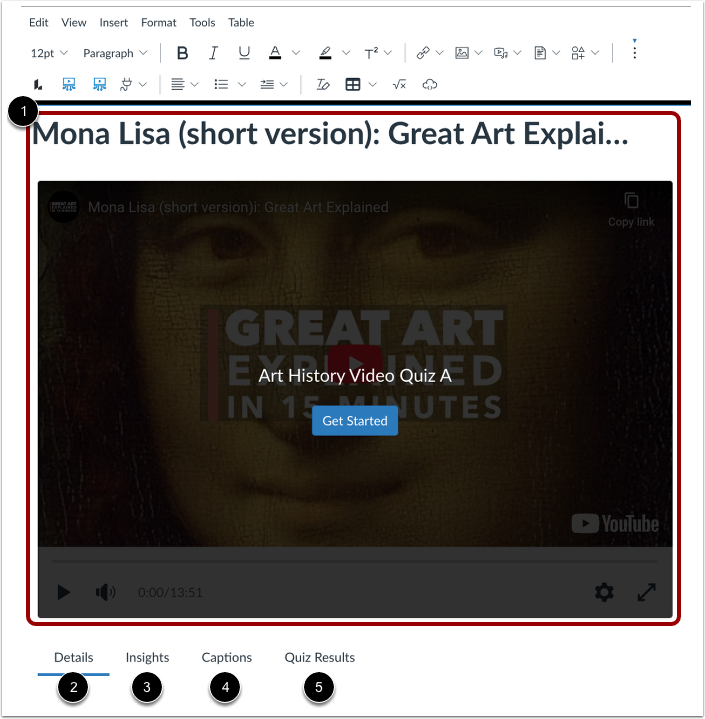This screenshot has width=705, height=719.
Task: Click the table grid icon
Action: [x=353, y=84]
